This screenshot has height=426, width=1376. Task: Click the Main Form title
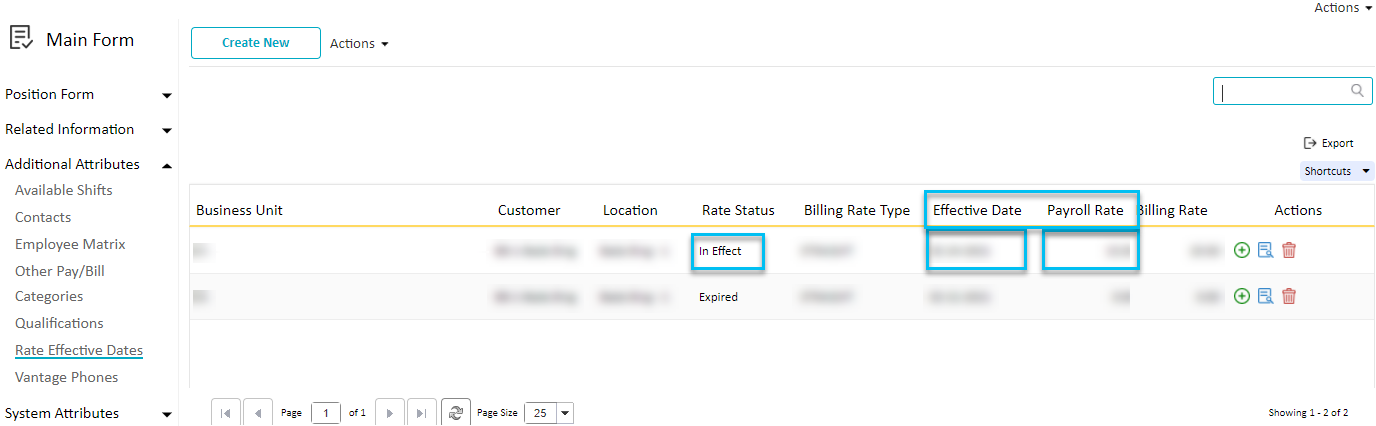click(90, 40)
